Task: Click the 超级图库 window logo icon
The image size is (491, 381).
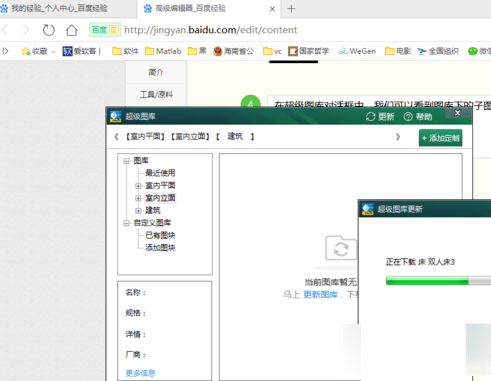Action: tap(116, 116)
